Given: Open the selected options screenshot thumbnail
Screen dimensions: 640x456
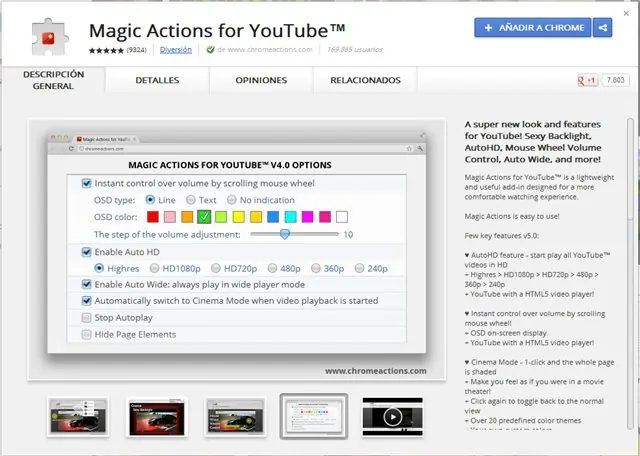Looking at the screenshot, I should pyautogui.click(x=314, y=416).
